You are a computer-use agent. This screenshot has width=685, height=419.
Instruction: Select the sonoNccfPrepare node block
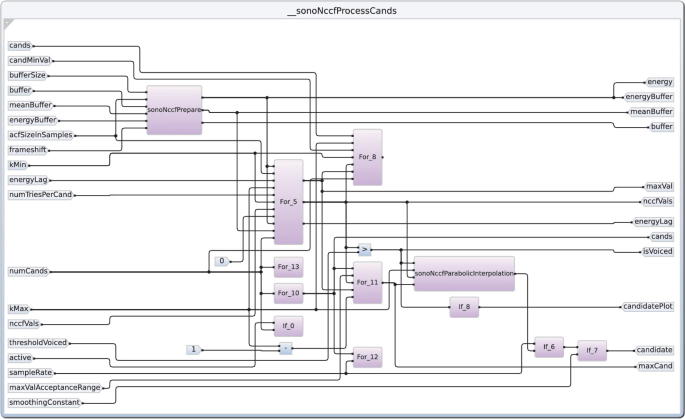[x=174, y=110]
